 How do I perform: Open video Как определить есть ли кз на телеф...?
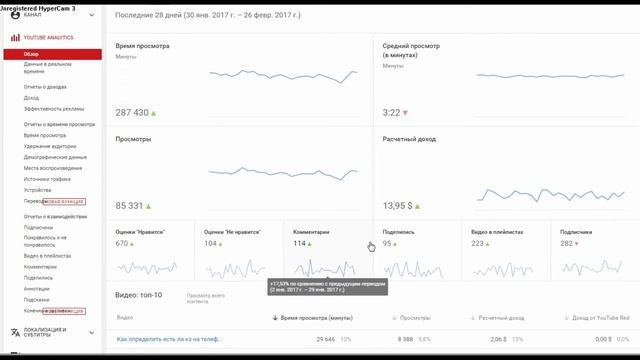click(169, 339)
